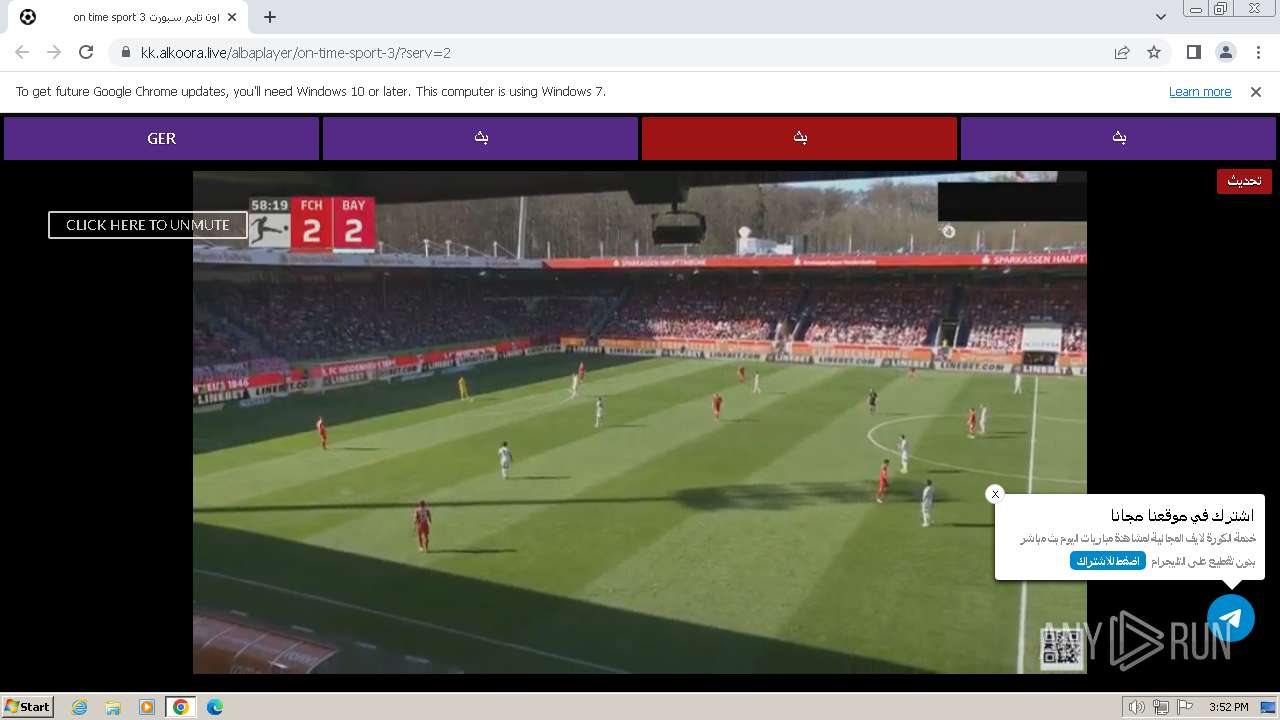Open File Explorer from the taskbar
This screenshot has height=720, width=1280.
click(113, 707)
